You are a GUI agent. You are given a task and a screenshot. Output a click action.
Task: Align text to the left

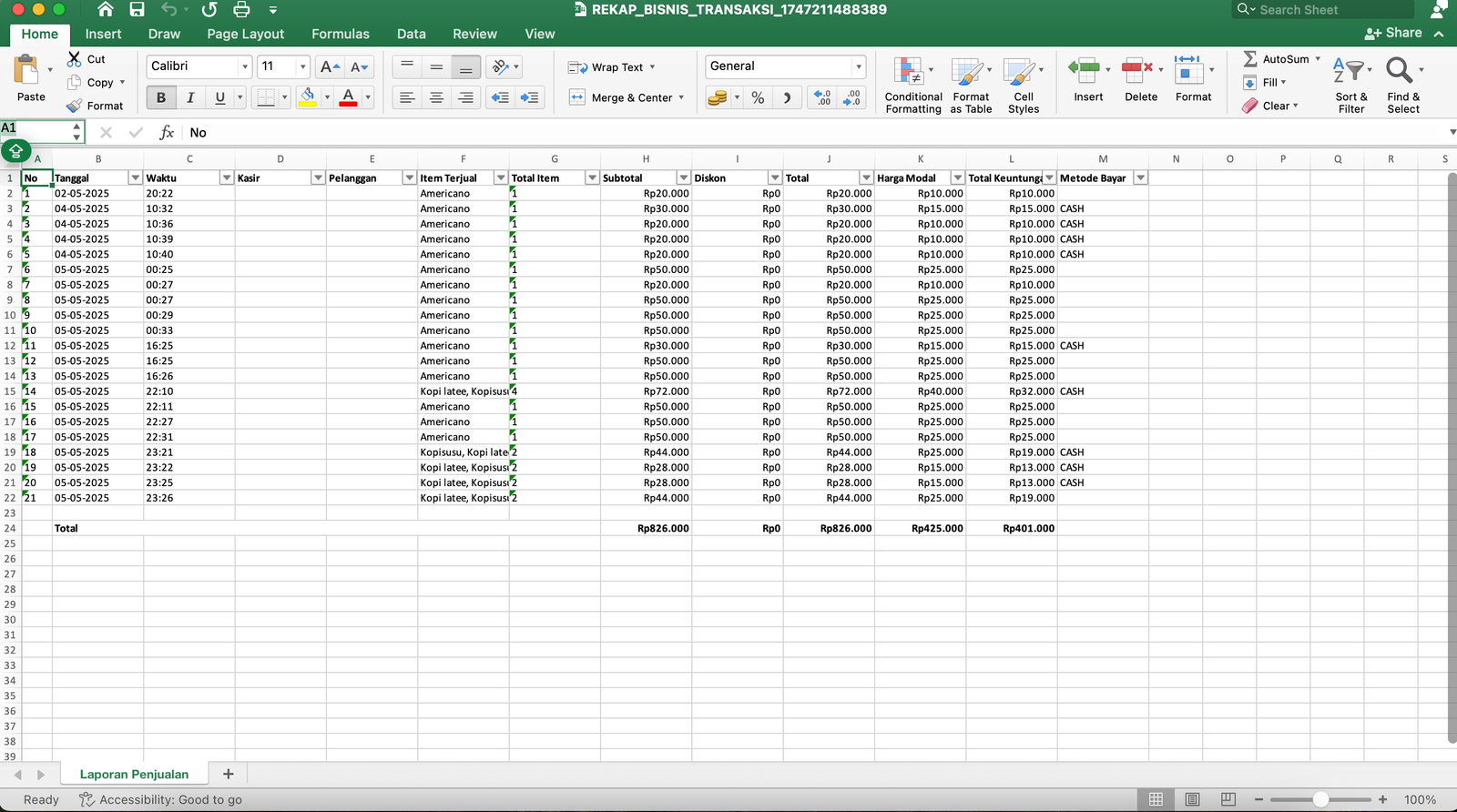click(x=407, y=97)
